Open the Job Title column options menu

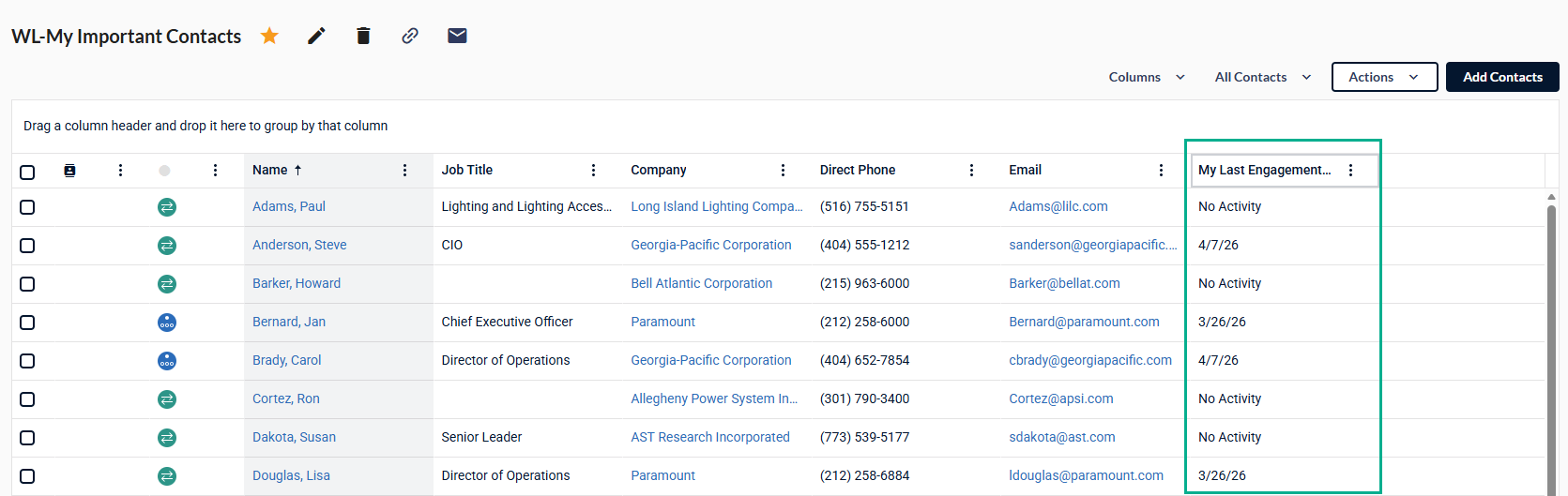pyautogui.click(x=593, y=170)
